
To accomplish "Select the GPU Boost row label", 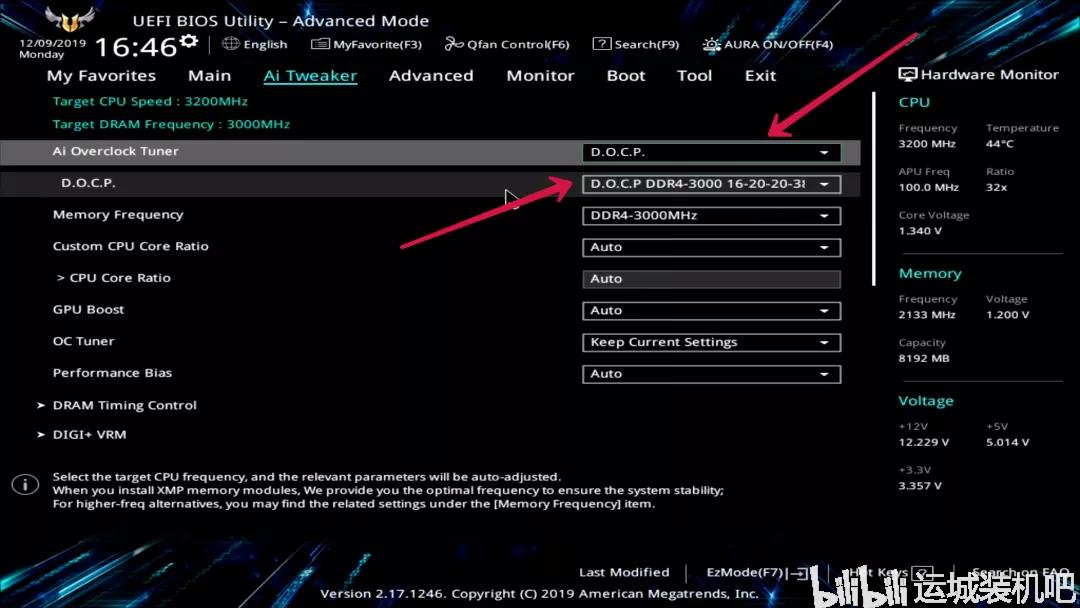I will pos(88,309).
